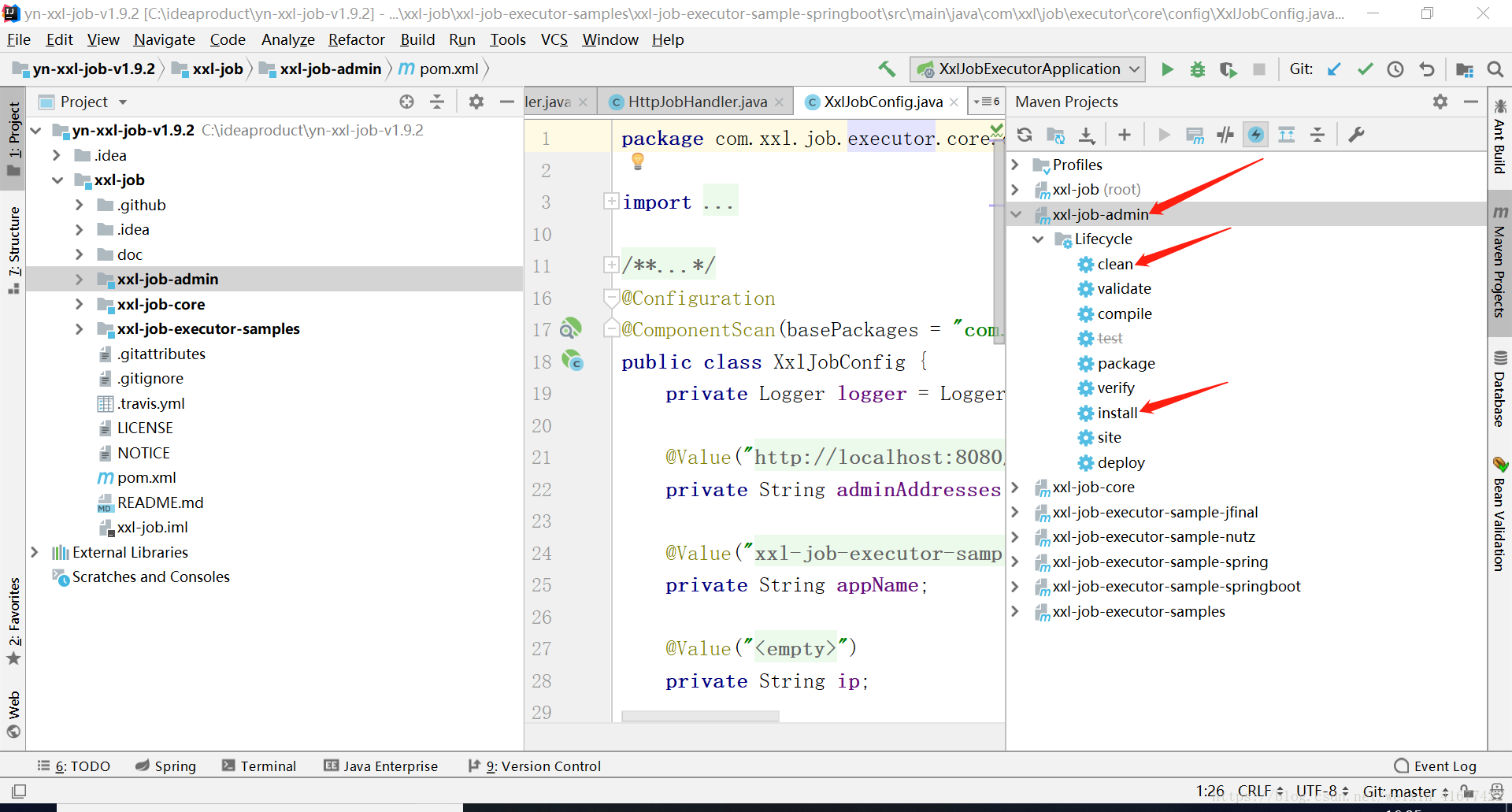The image size is (1512, 812).
Task: Open Database side tool window
Action: click(x=1499, y=388)
